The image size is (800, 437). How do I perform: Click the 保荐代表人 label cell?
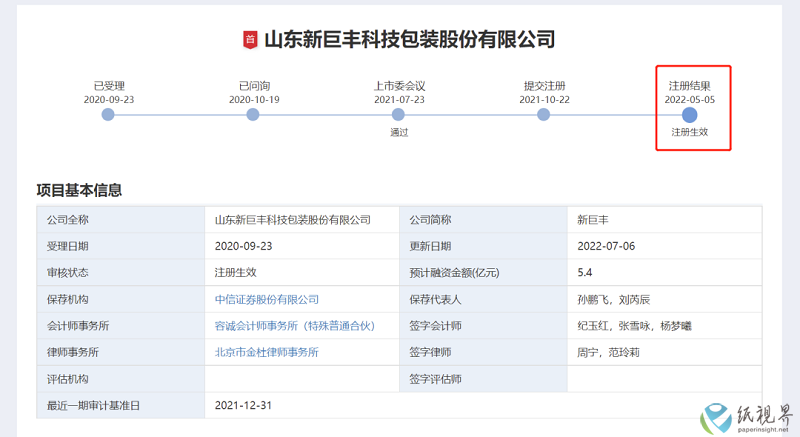pyautogui.click(x=483, y=299)
